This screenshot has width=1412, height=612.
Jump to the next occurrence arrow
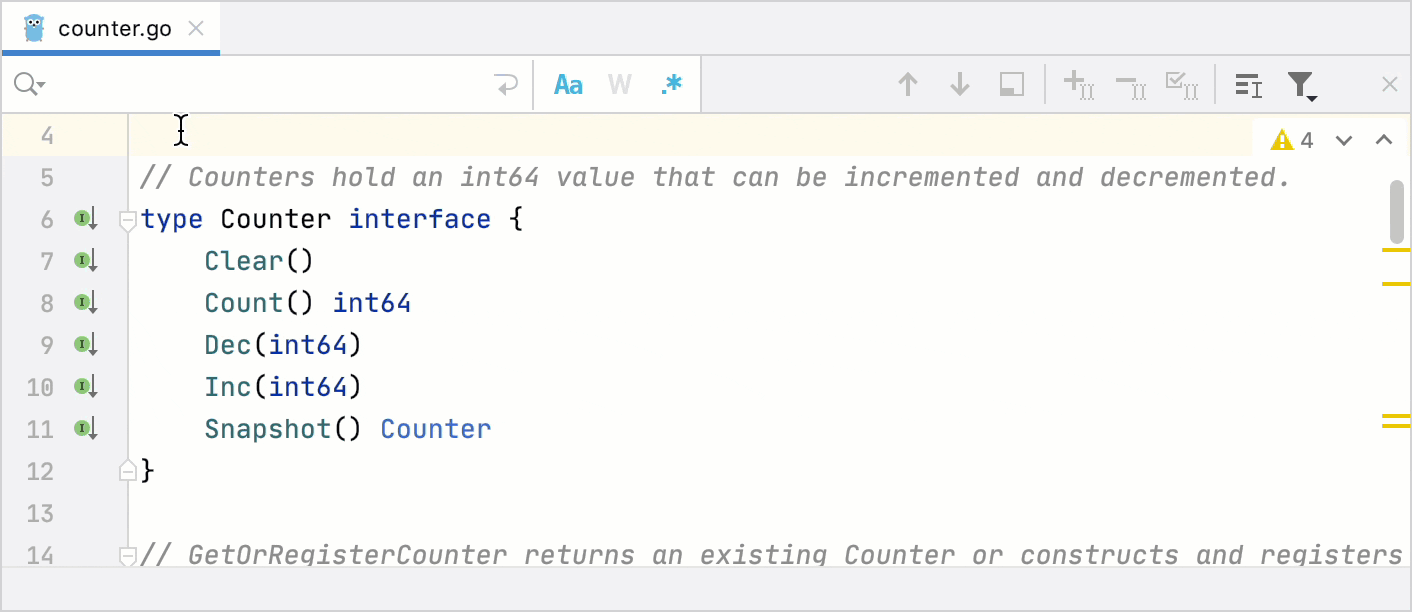click(x=959, y=84)
